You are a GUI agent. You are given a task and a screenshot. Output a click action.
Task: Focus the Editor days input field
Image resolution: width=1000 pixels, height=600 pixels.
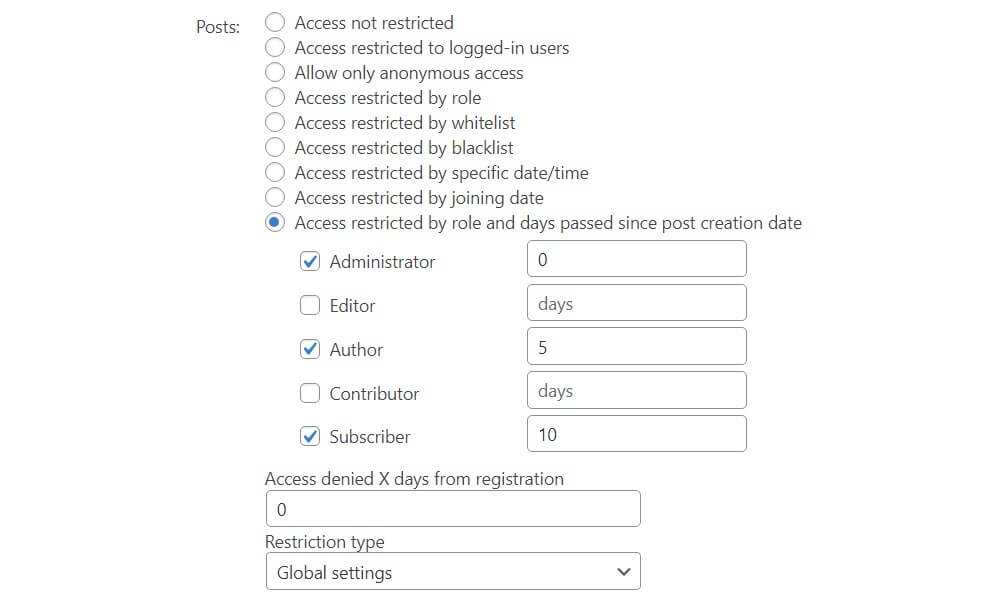(x=636, y=303)
